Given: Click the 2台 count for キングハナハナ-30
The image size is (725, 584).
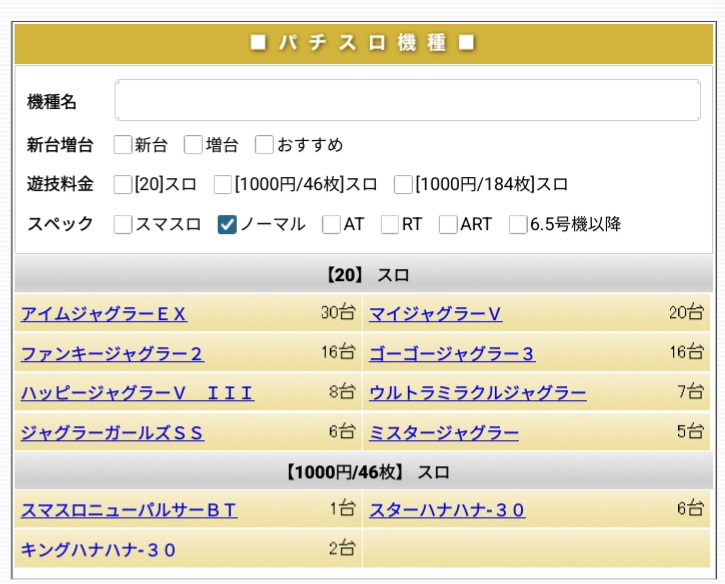Looking at the screenshot, I should (342, 549).
